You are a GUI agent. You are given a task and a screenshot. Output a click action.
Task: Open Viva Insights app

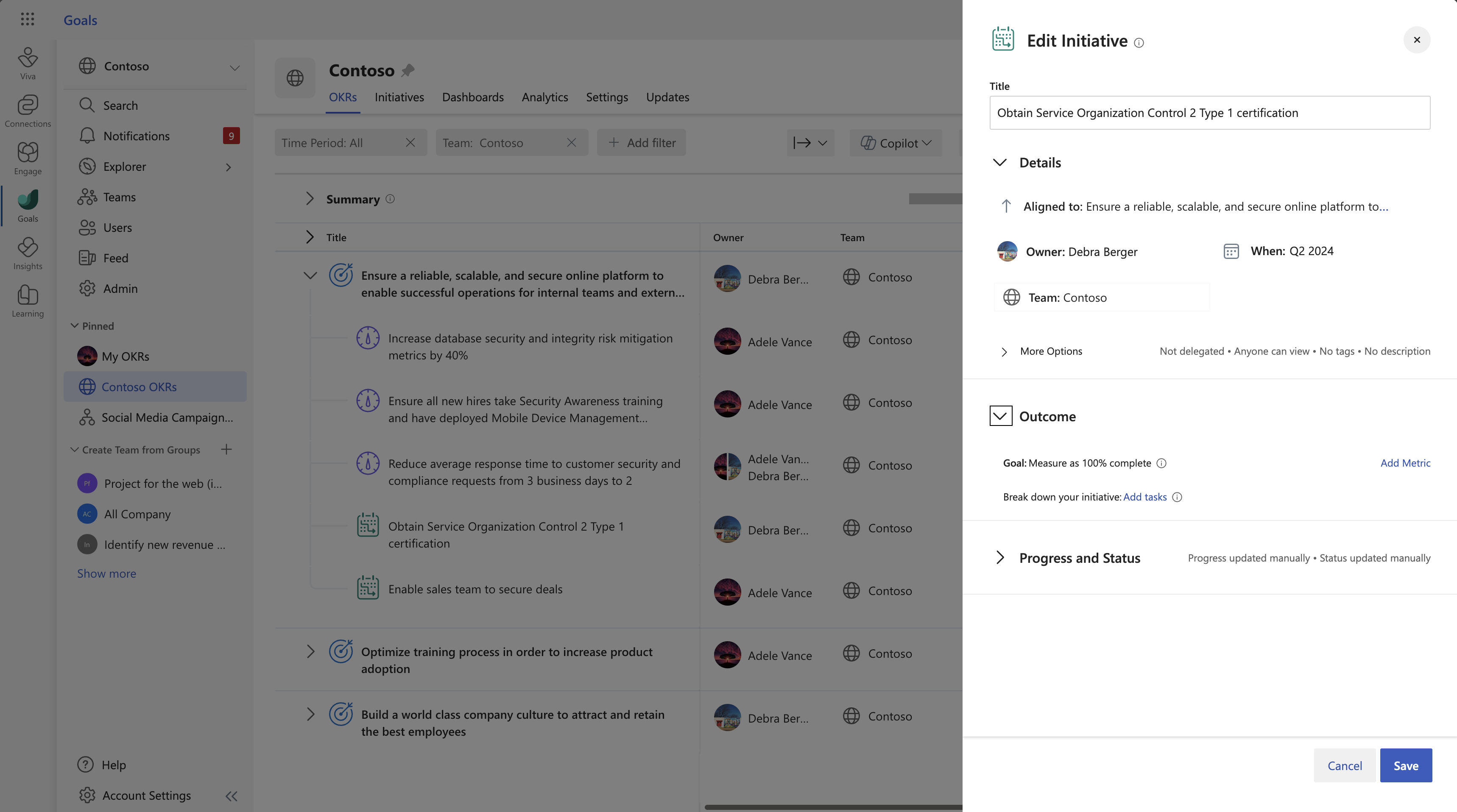coord(28,253)
